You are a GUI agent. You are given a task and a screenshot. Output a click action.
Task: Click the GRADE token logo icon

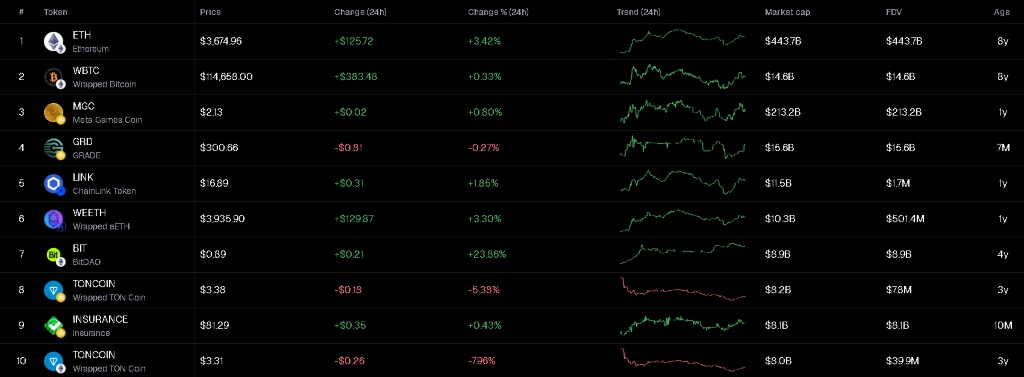54,148
